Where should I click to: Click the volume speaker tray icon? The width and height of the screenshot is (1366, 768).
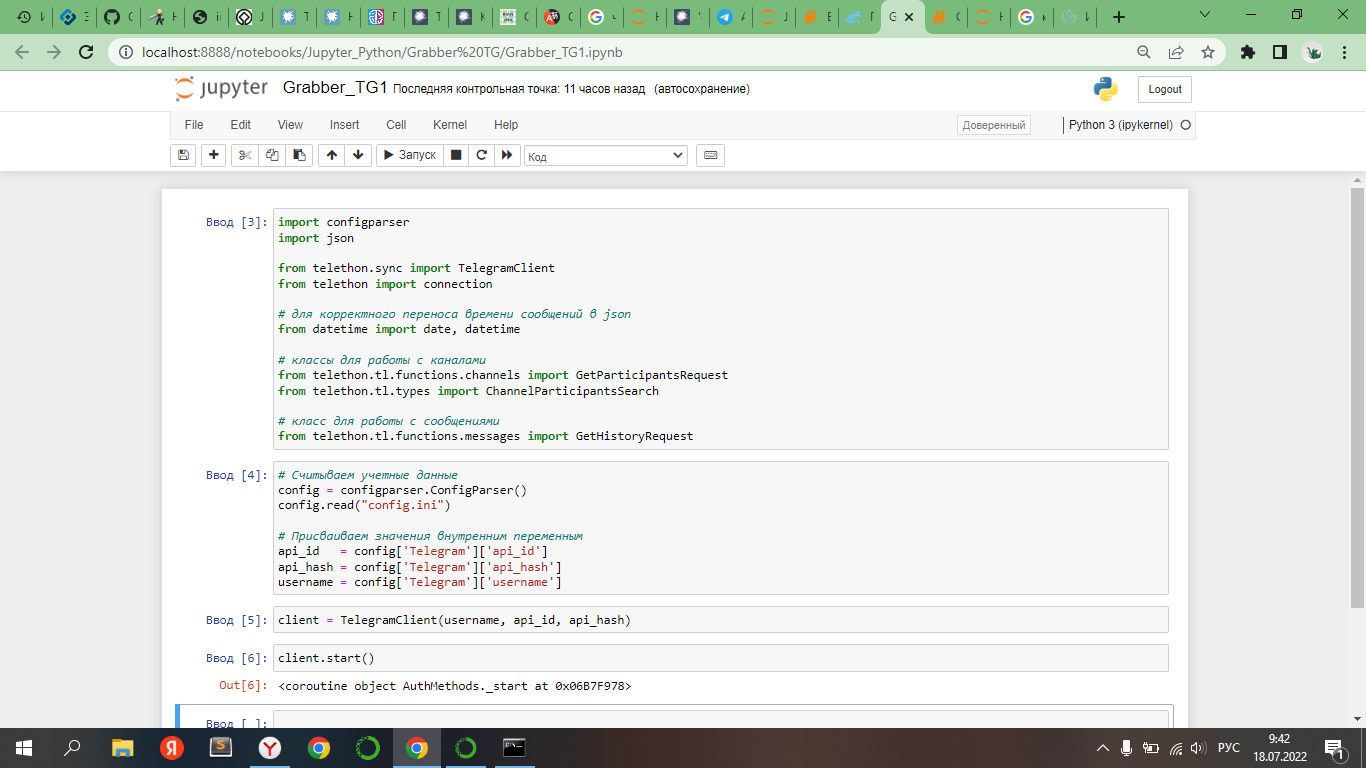point(1198,748)
